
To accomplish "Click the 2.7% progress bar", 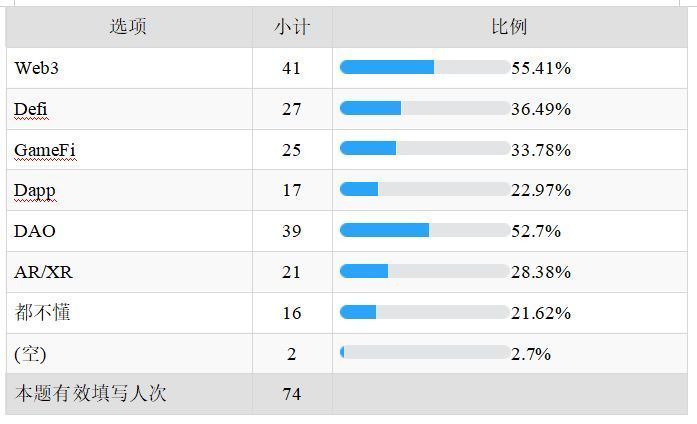I will tap(424, 353).
